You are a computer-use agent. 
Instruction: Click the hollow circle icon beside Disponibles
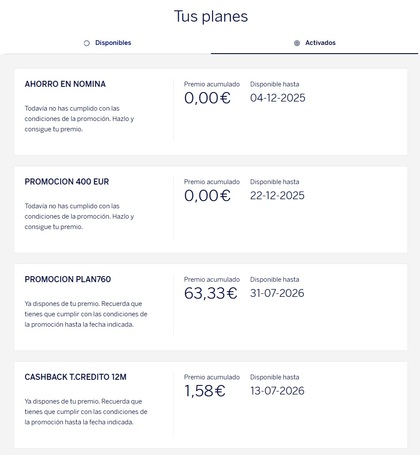click(x=87, y=43)
